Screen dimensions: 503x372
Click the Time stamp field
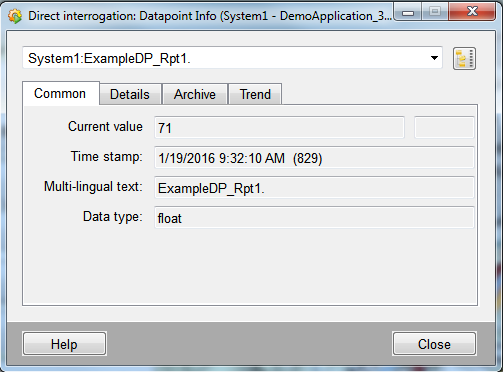pos(314,158)
